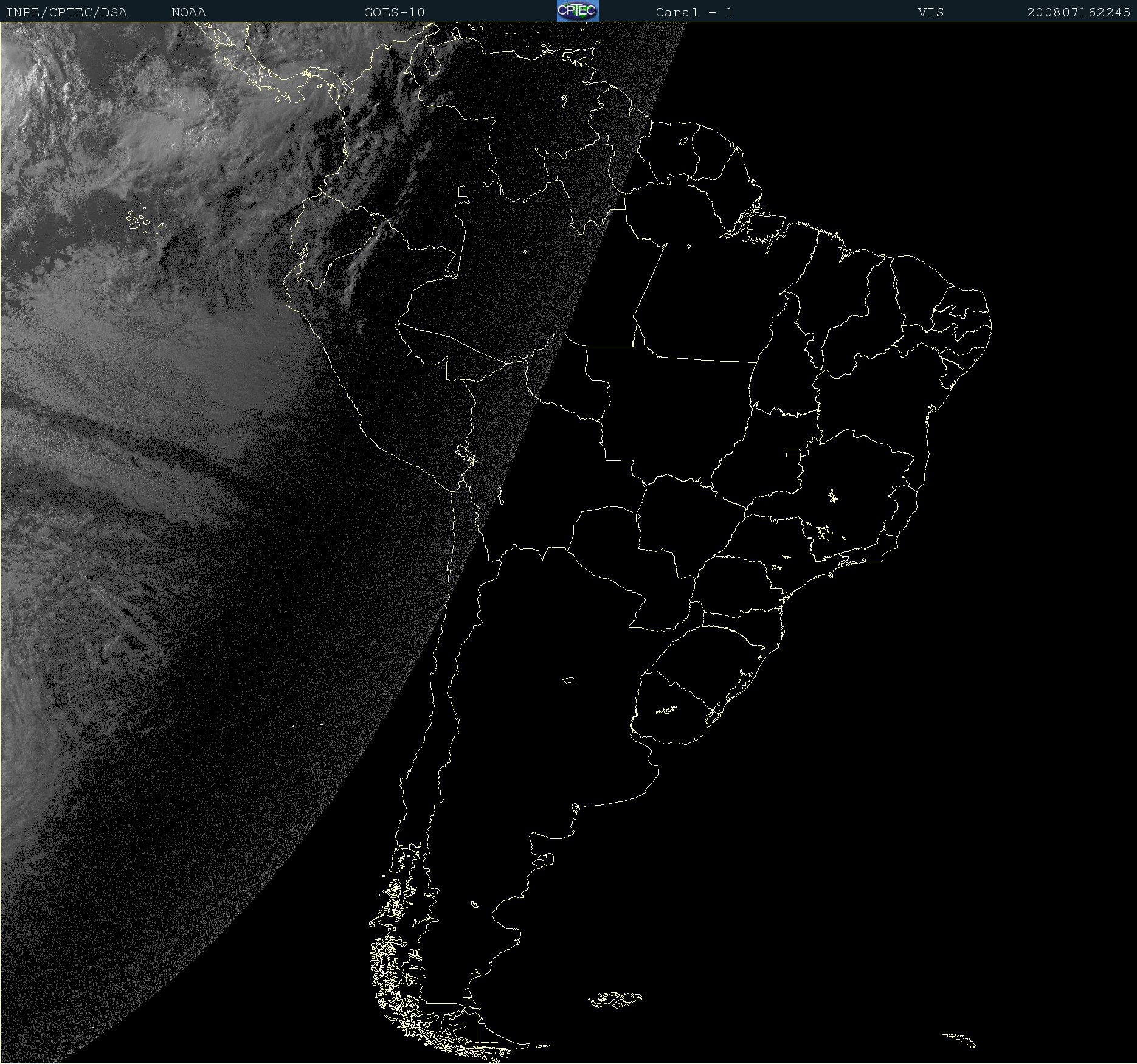
Task: Click the GOES-10 satellite label
Action: [x=394, y=12]
